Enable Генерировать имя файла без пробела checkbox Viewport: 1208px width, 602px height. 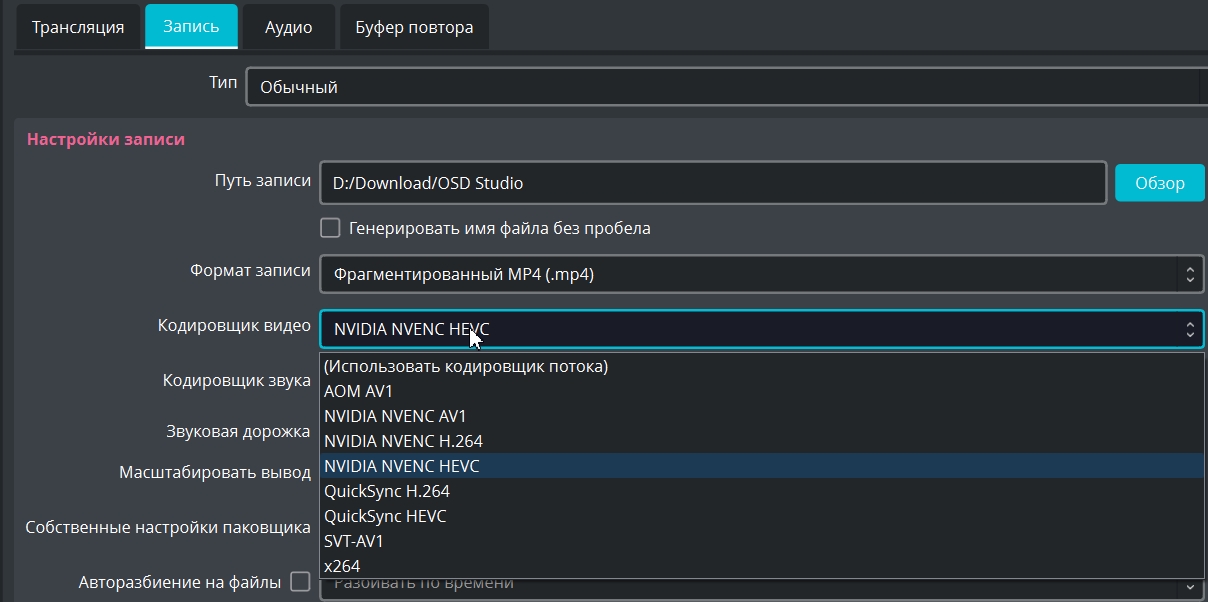point(330,228)
